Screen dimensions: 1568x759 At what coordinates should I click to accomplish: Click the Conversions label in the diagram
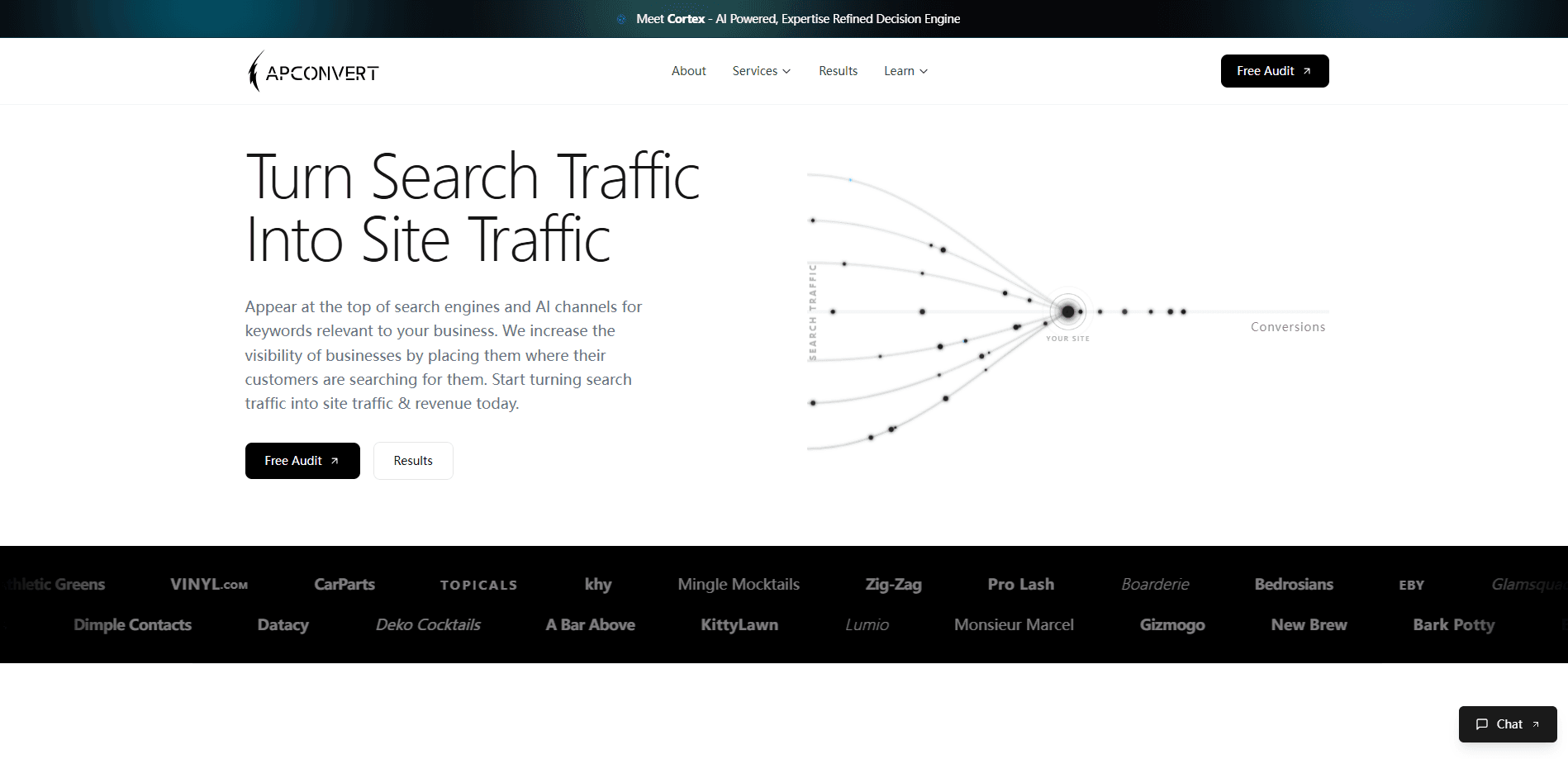pyautogui.click(x=1288, y=327)
